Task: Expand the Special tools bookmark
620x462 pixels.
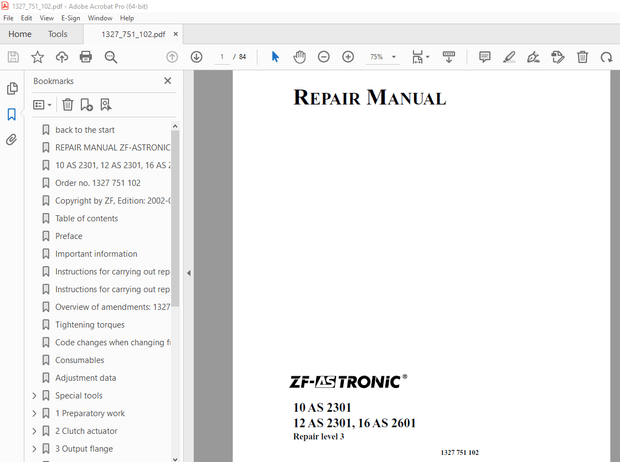Action: click(x=34, y=396)
